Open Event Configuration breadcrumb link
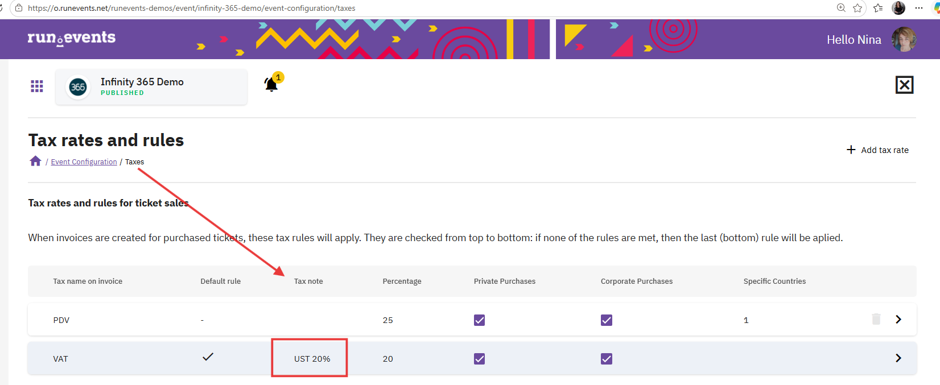940x385 pixels. 84,162
